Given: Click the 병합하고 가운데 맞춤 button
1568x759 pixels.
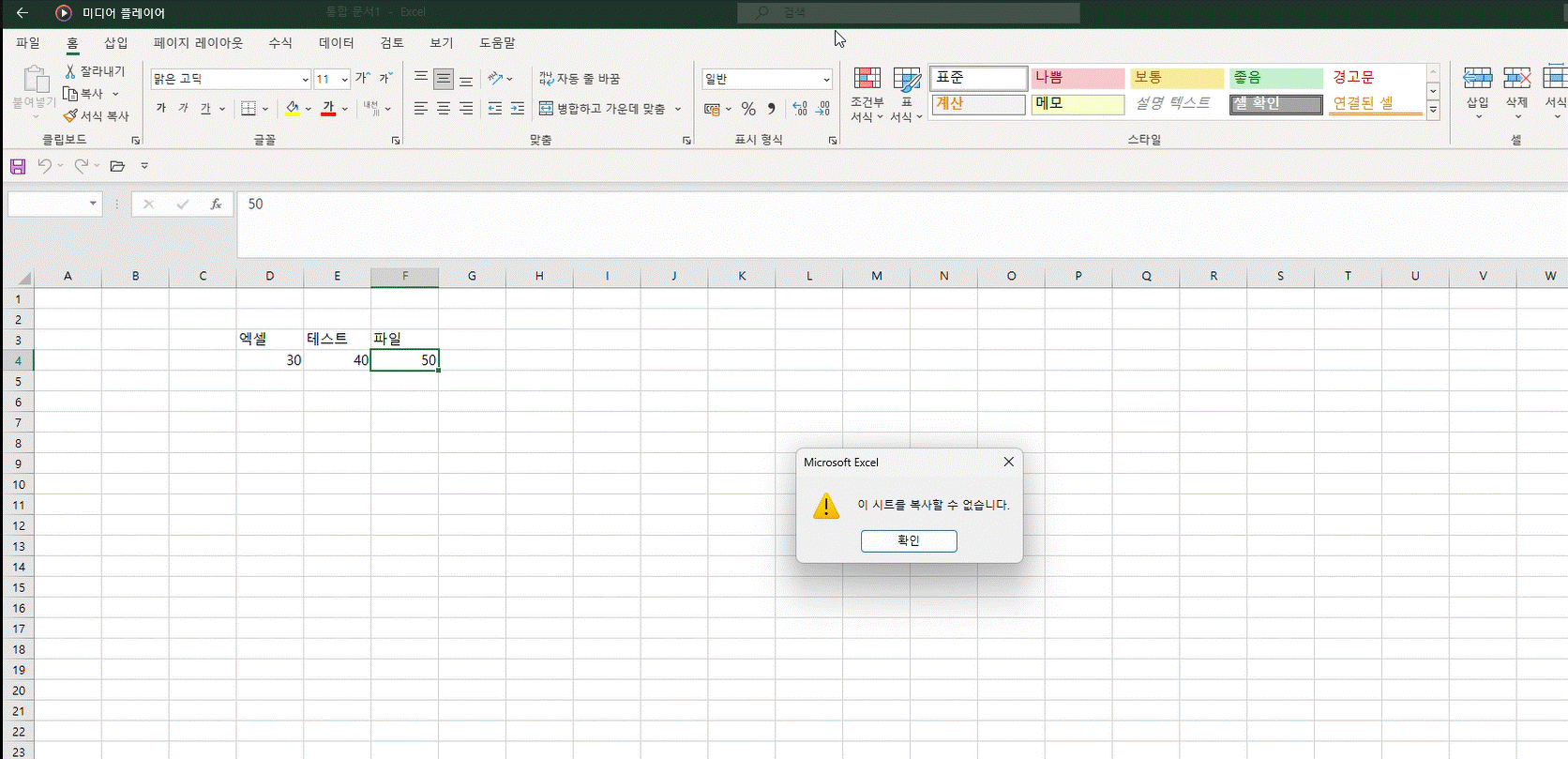Looking at the screenshot, I should 601,109.
